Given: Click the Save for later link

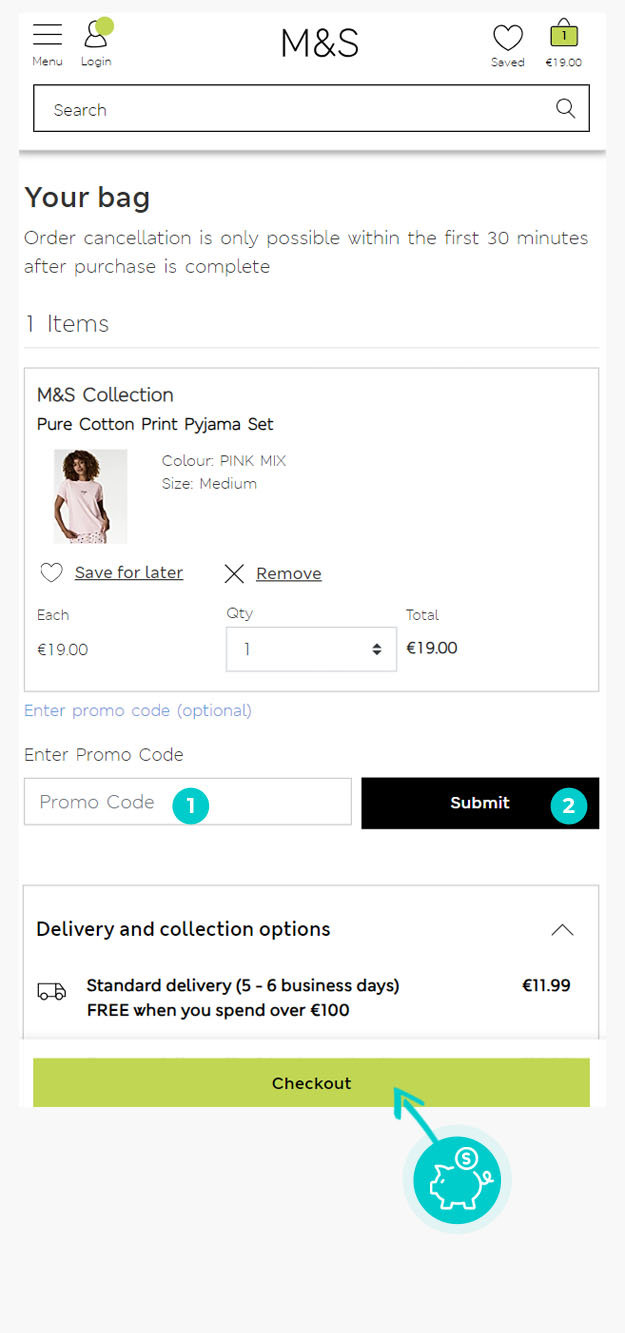Looking at the screenshot, I should click(129, 573).
